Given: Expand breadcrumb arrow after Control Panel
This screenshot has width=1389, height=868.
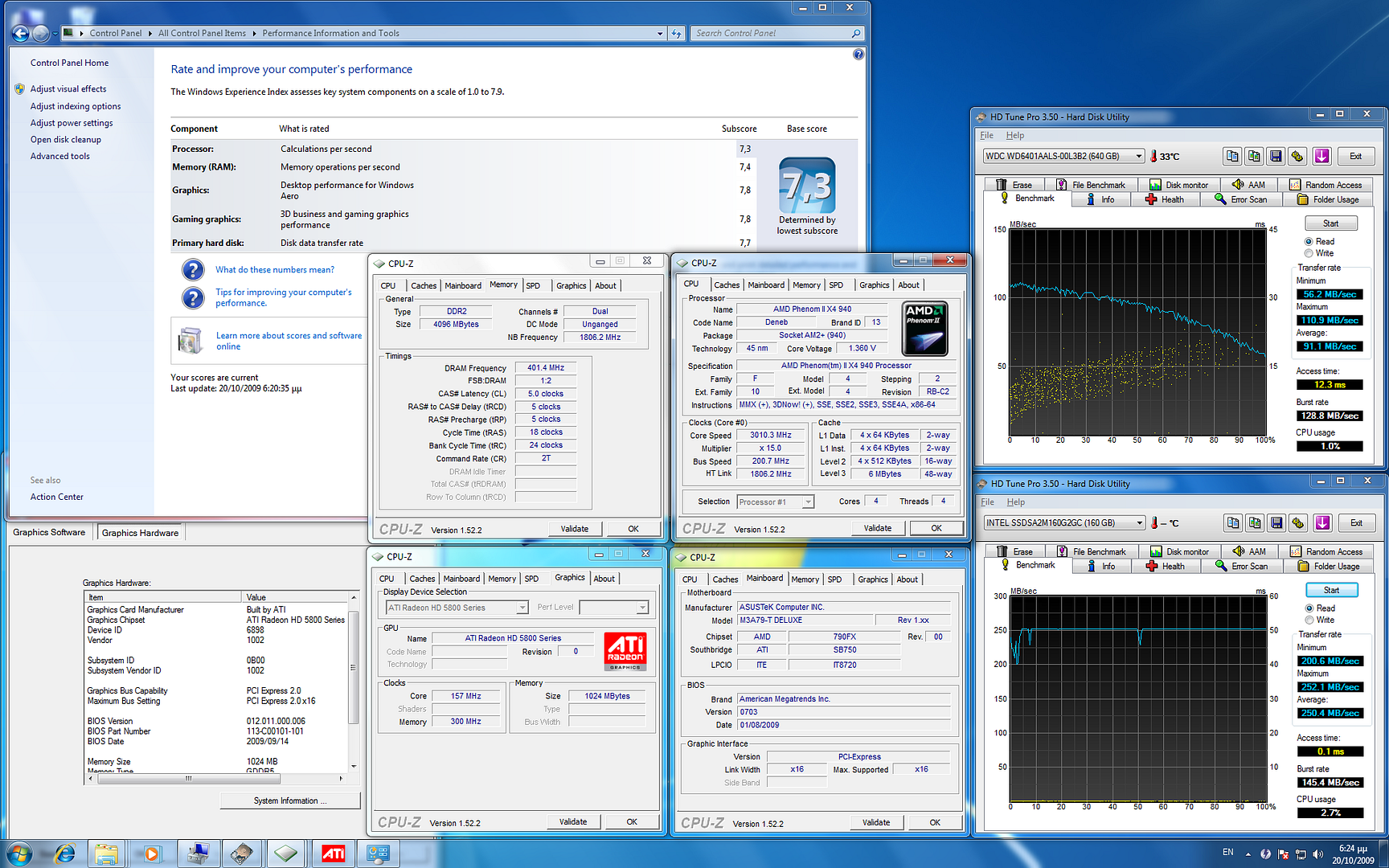Looking at the screenshot, I should point(150,33).
